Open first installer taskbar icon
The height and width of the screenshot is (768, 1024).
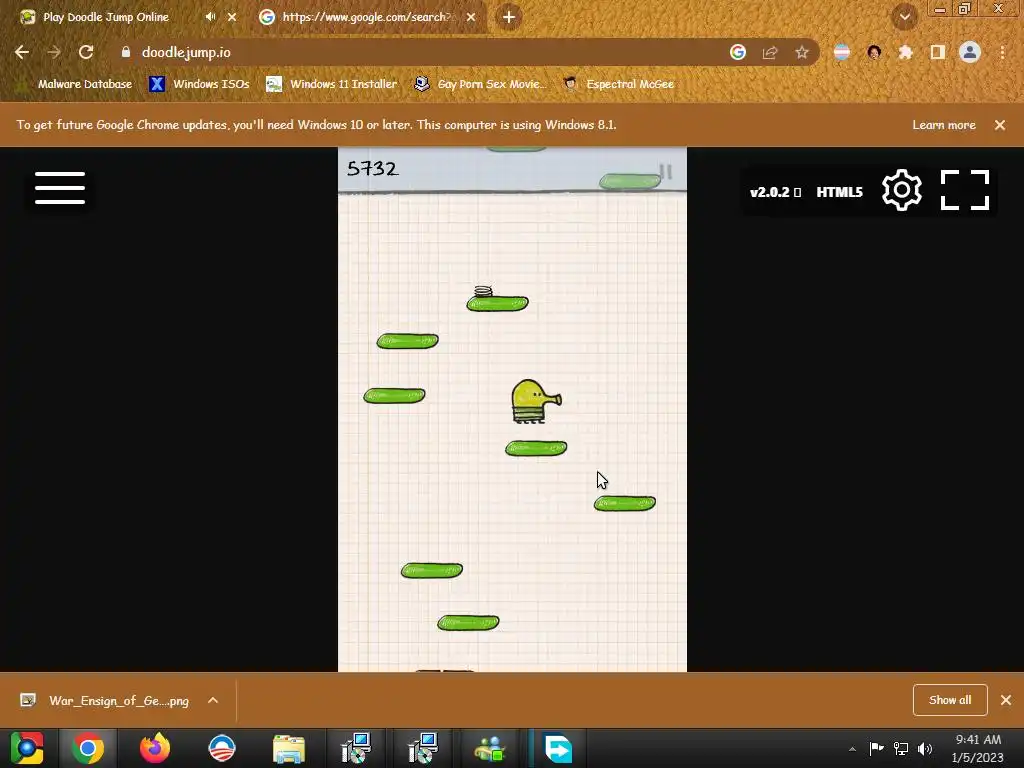pyautogui.click(x=356, y=748)
